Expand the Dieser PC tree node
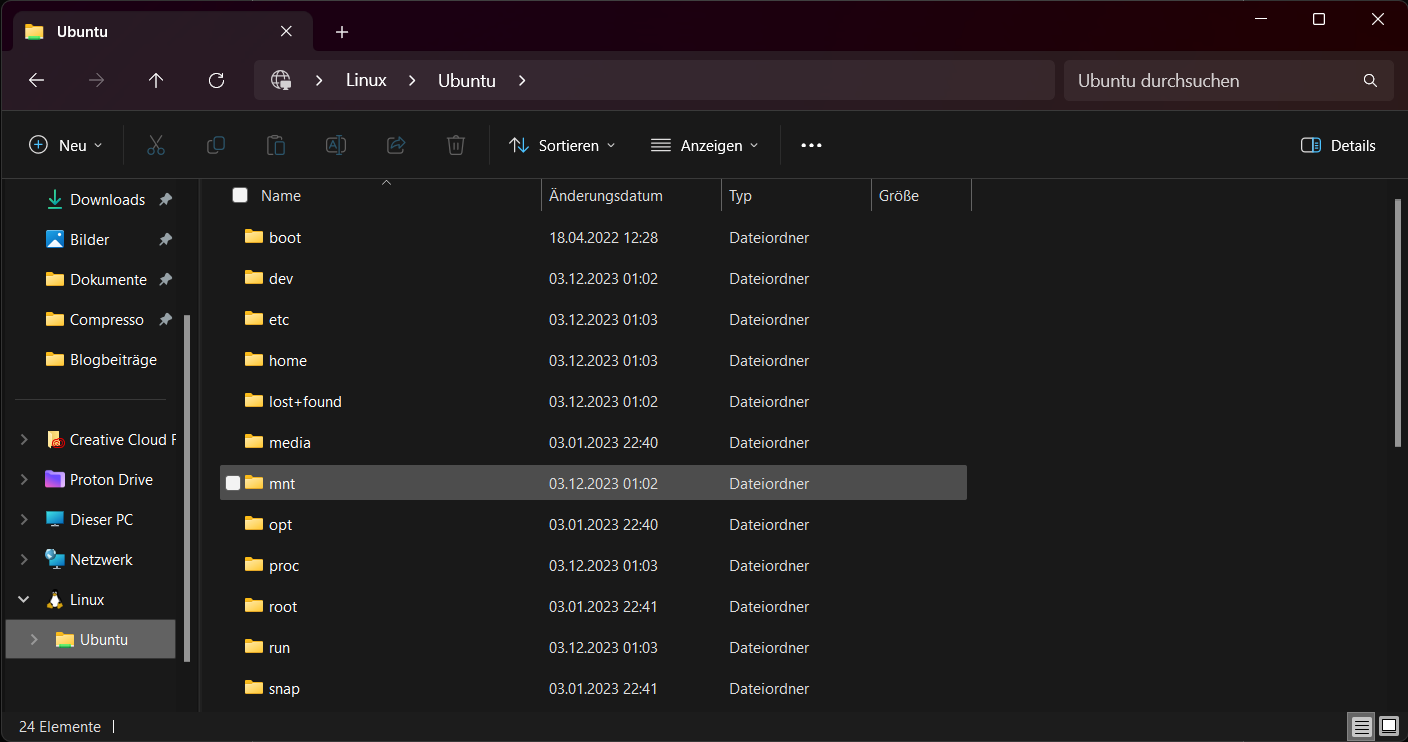The width and height of the screenshot is (1408, 742). 25,520
